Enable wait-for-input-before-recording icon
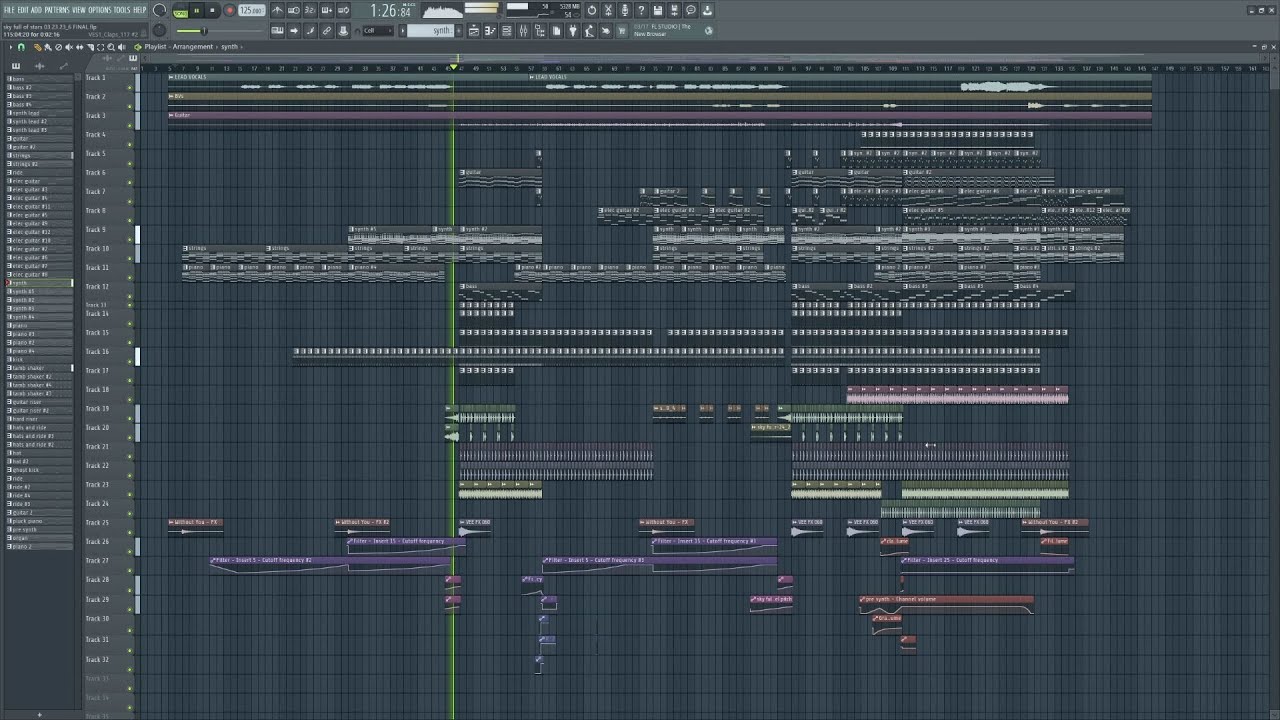Screen dimensions: 1280x720 294,10
